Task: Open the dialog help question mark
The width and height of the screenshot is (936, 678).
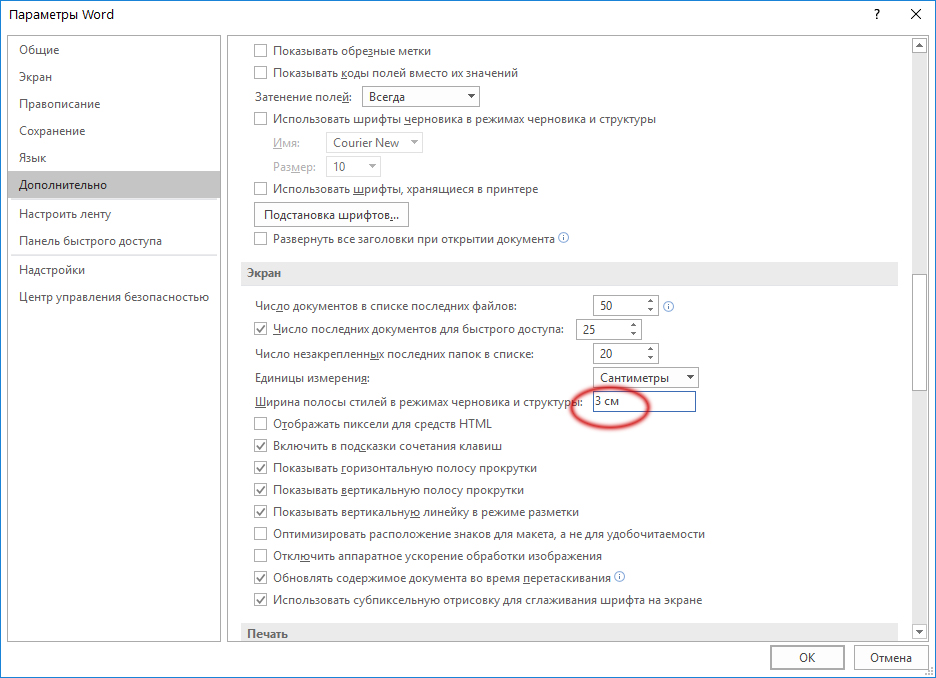Action: click(877, 14)
